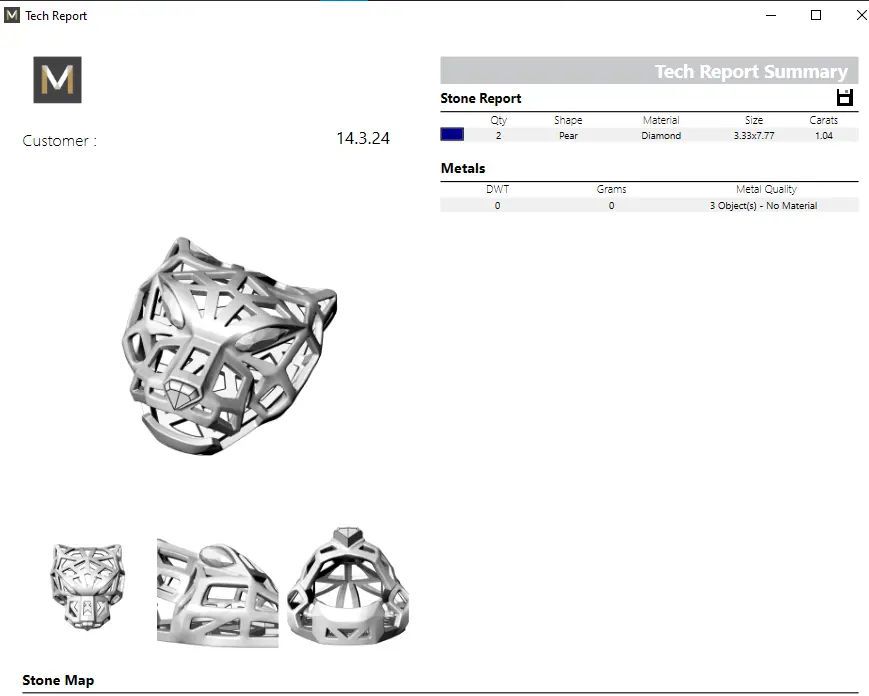869x696 pixels.
Task: Click the Tech Report Summary header bar
Action: click(x=649, y=71)
